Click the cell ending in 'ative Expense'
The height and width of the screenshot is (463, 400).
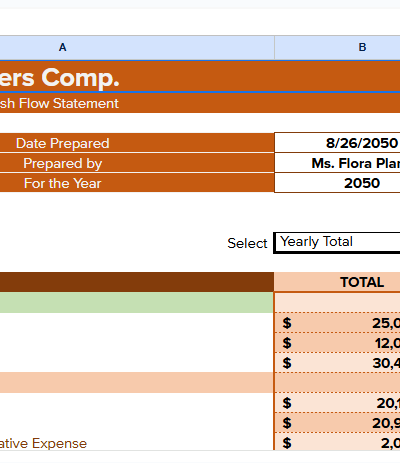137,442
